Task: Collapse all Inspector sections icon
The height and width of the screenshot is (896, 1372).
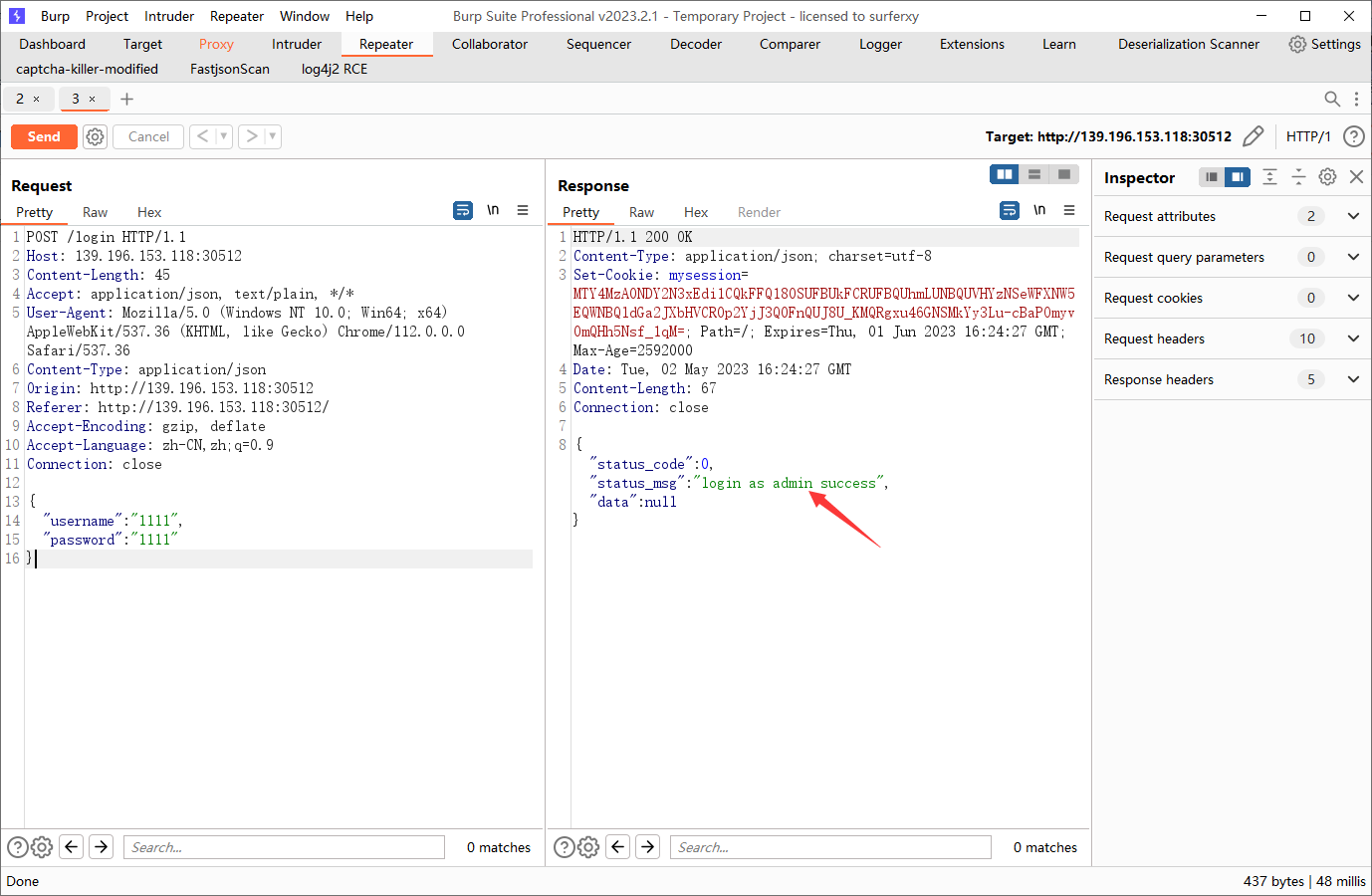Action: [x=1298, y=177]
